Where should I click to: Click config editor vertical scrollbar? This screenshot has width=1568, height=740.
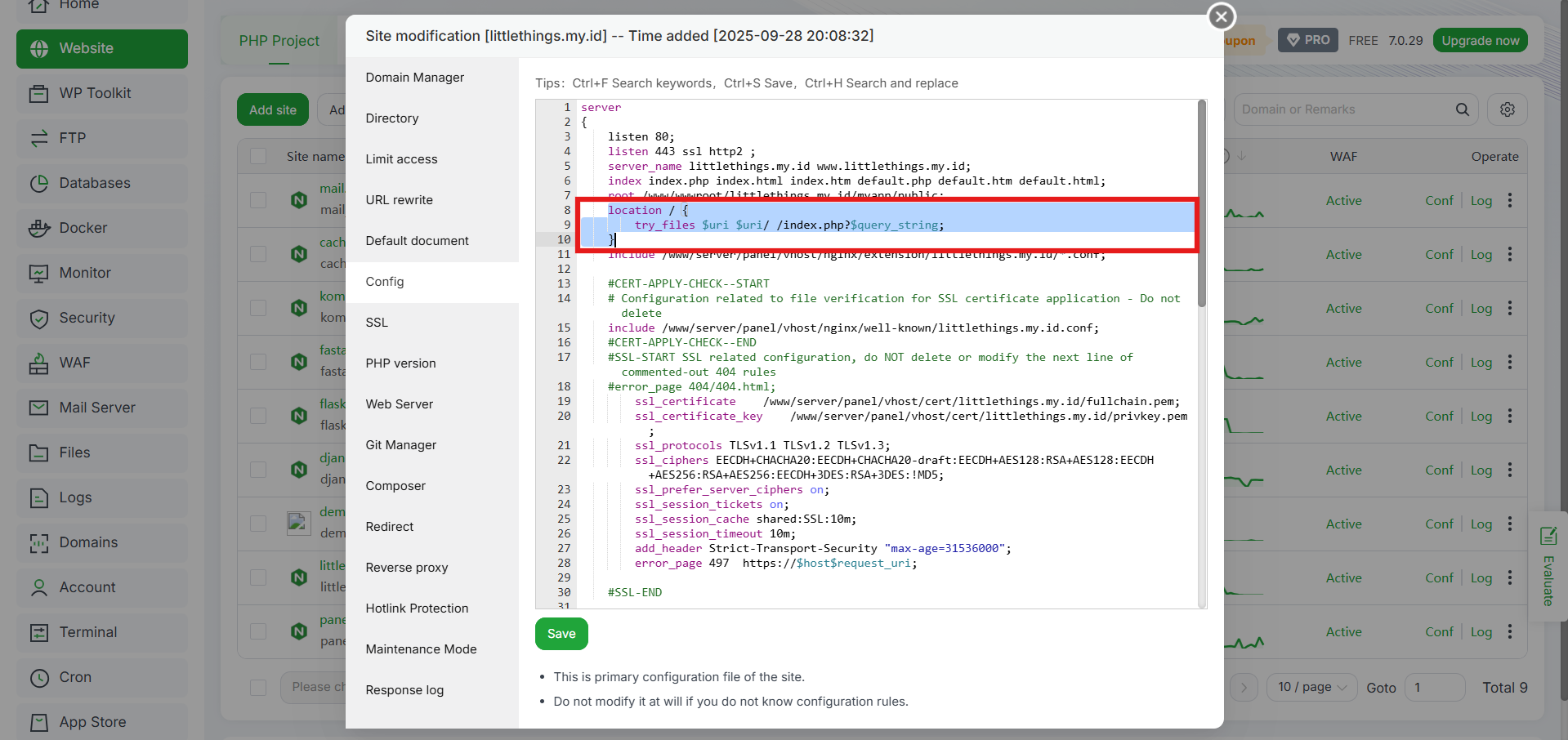[x=1201, y=204]
